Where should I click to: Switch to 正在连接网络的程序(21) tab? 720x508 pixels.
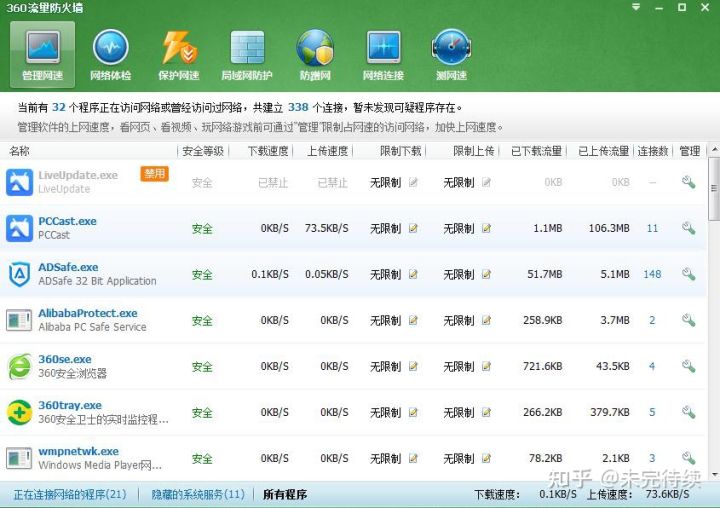(70, 494)
